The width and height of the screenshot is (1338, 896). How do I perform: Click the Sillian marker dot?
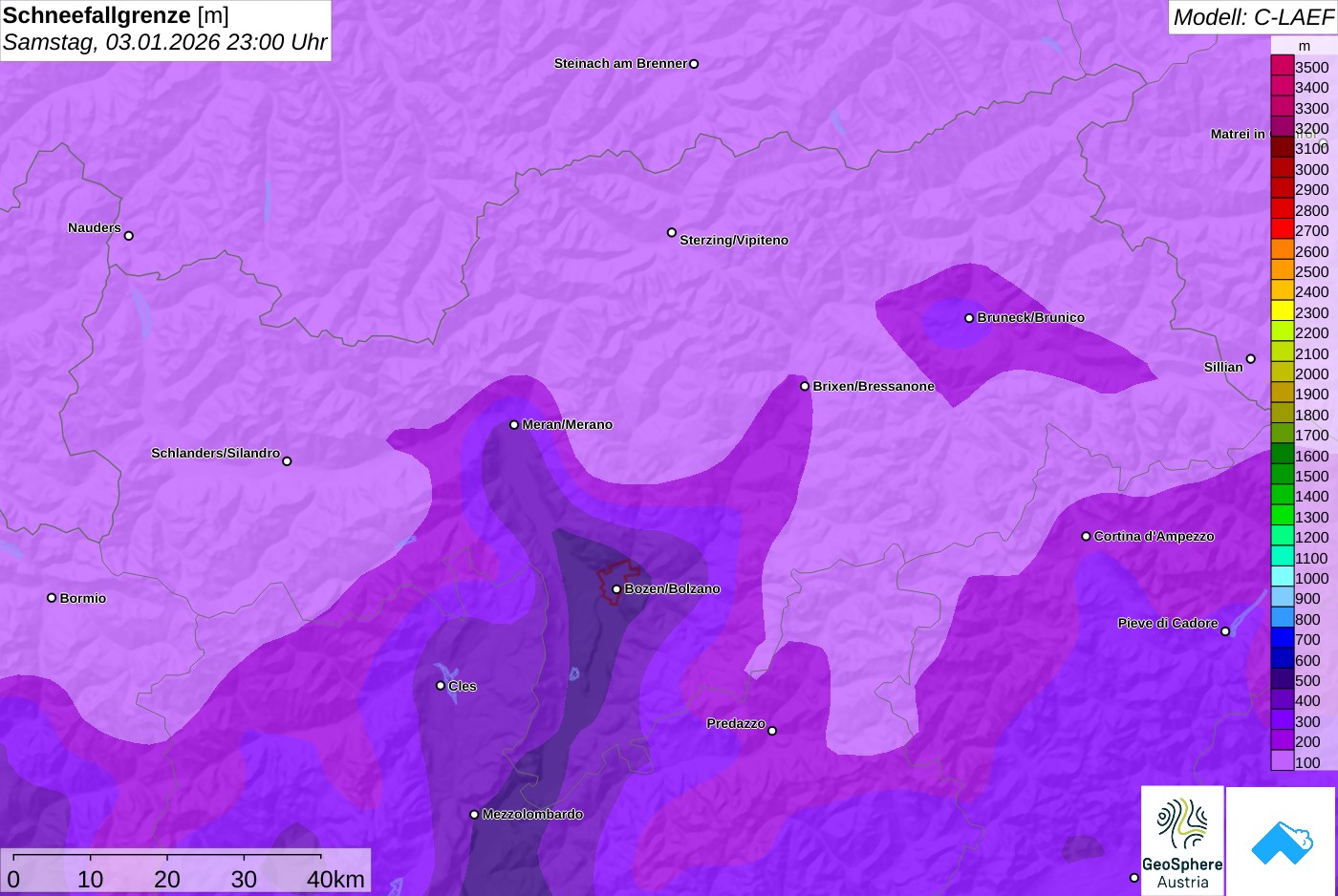point(1251,359)
